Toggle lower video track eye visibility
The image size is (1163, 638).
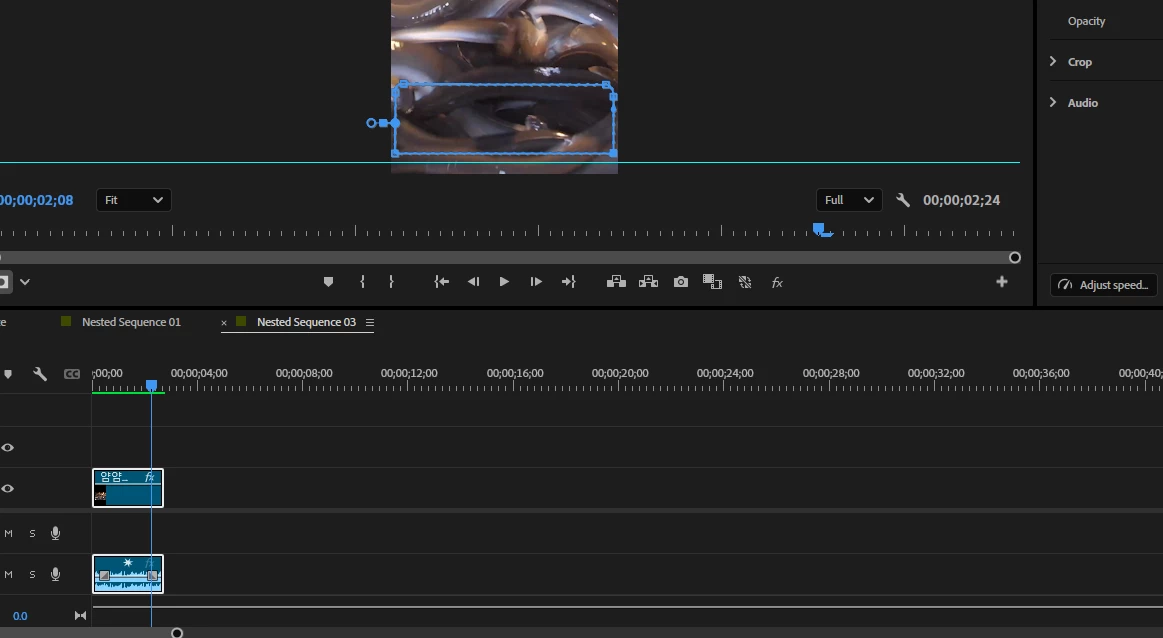[x=7, y=489]
